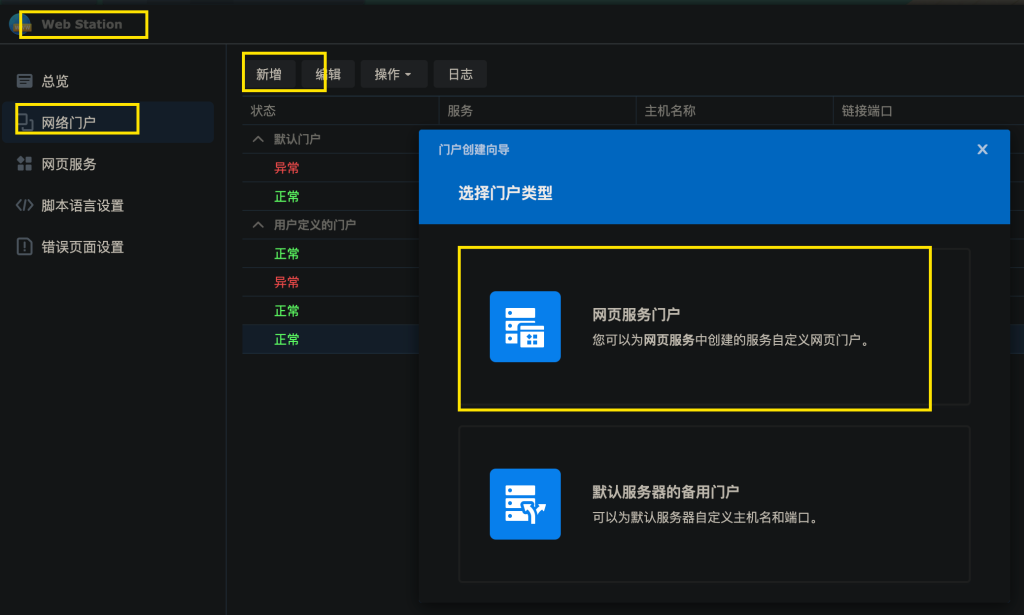Click the 网页服务门户 blue server icon
This screenshot has height=615, width=1024.
tap(525, 328)
